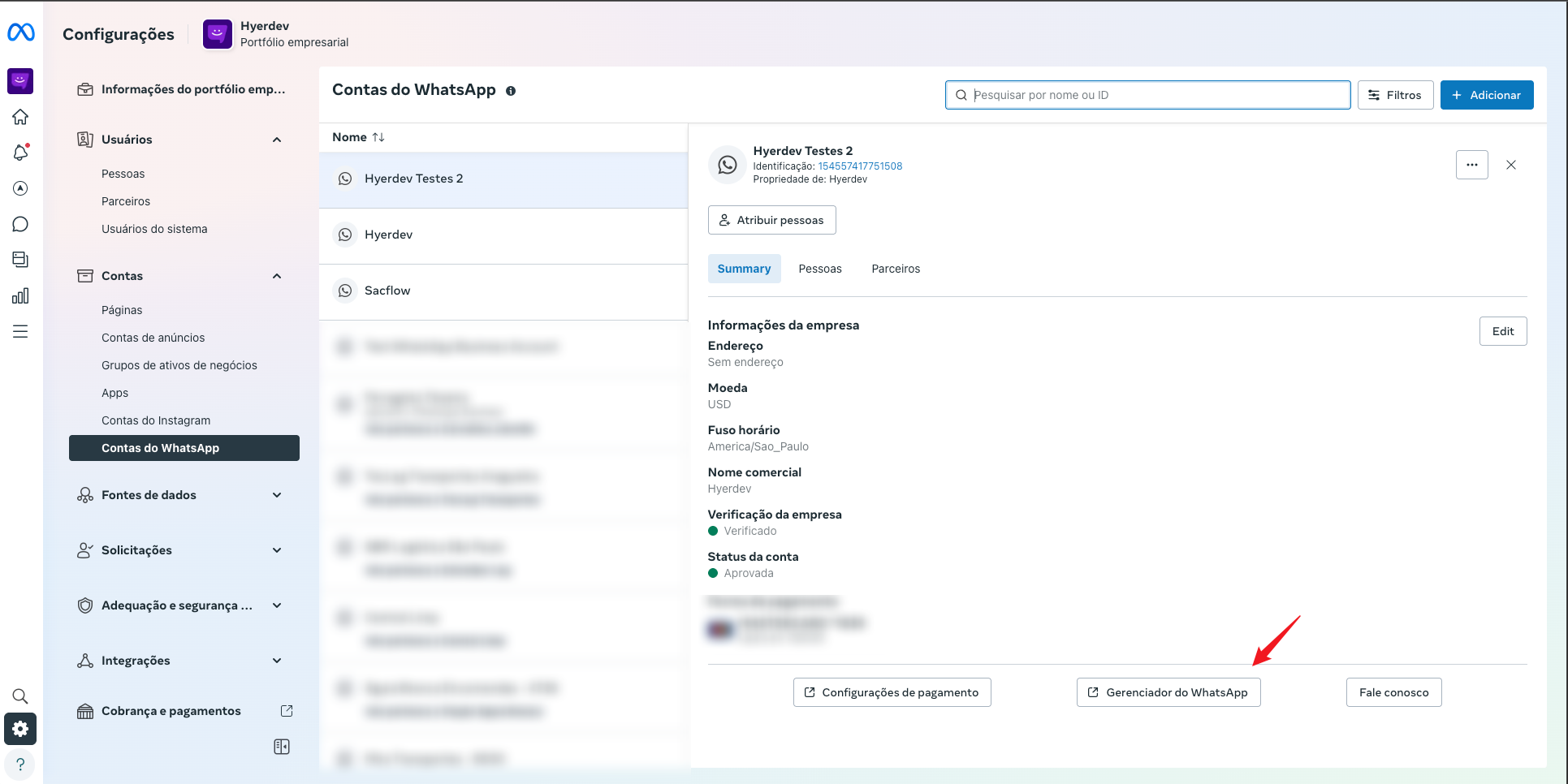Screen dimensions: 1568x784
Task: Click the Meta logo icon
Action: coord(20,32)
